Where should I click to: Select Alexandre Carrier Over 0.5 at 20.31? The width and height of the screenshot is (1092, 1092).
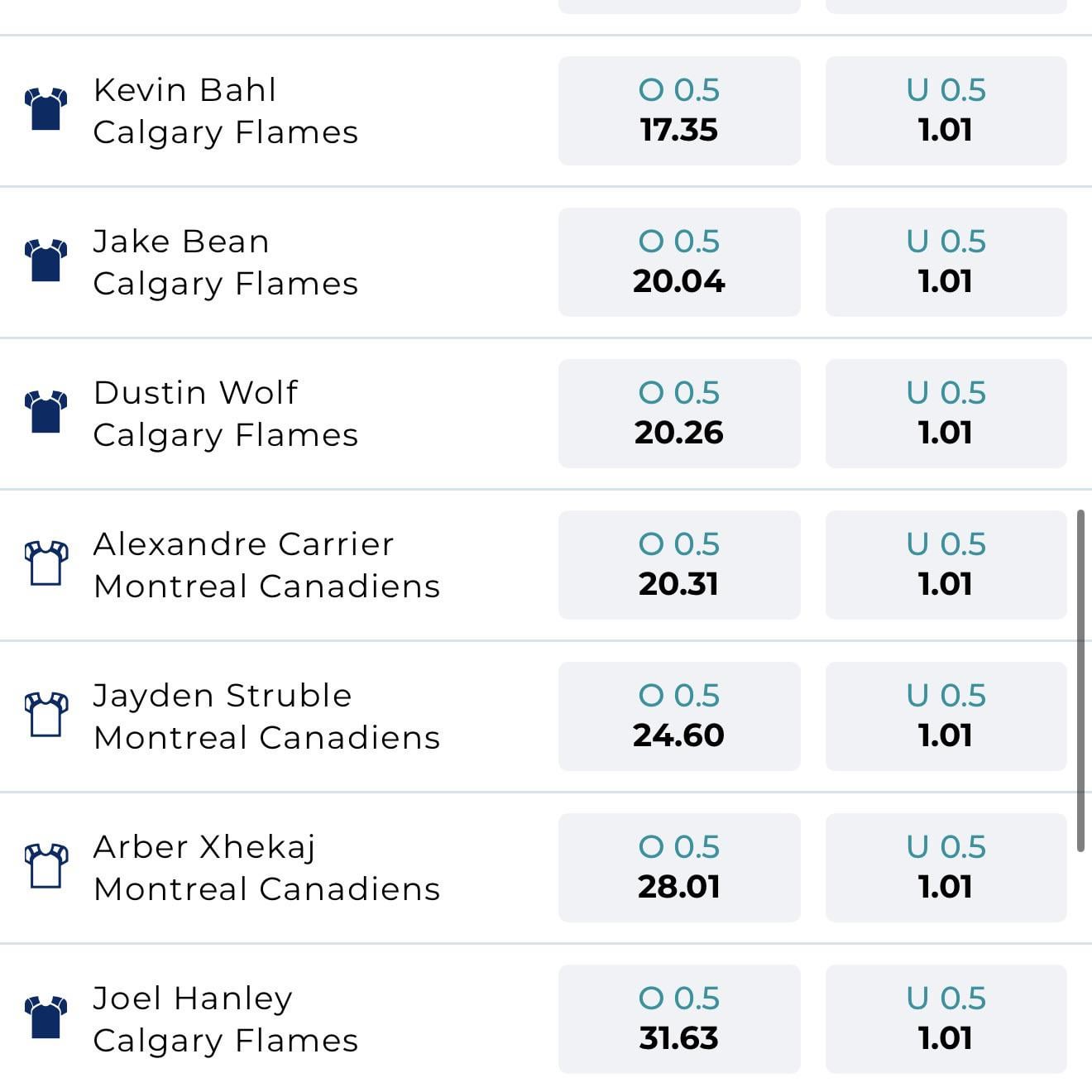679,565
